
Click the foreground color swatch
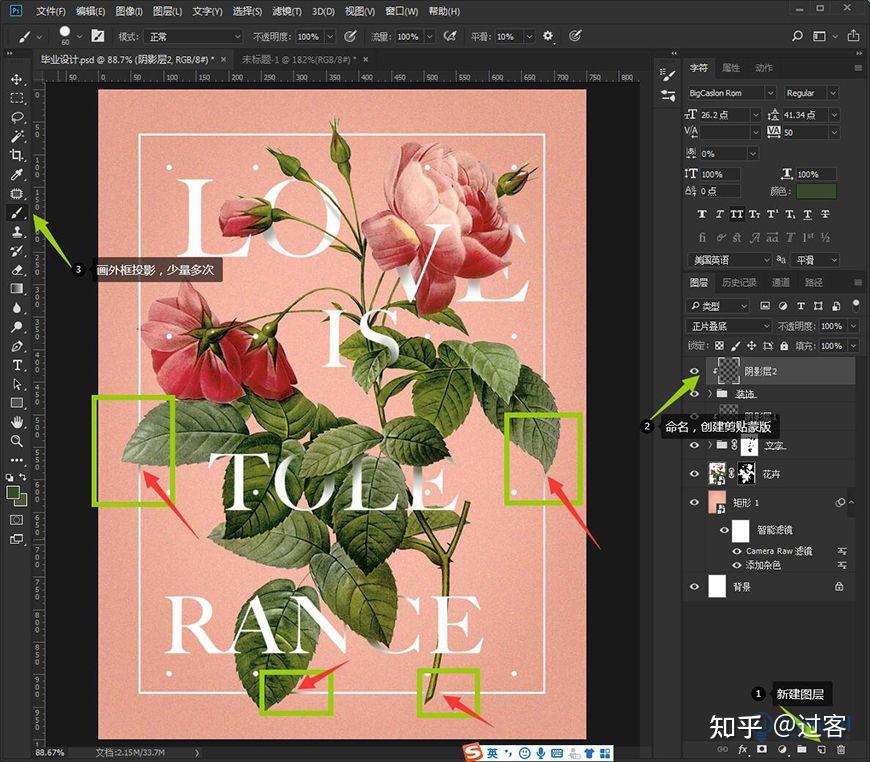tap(13, 492)
